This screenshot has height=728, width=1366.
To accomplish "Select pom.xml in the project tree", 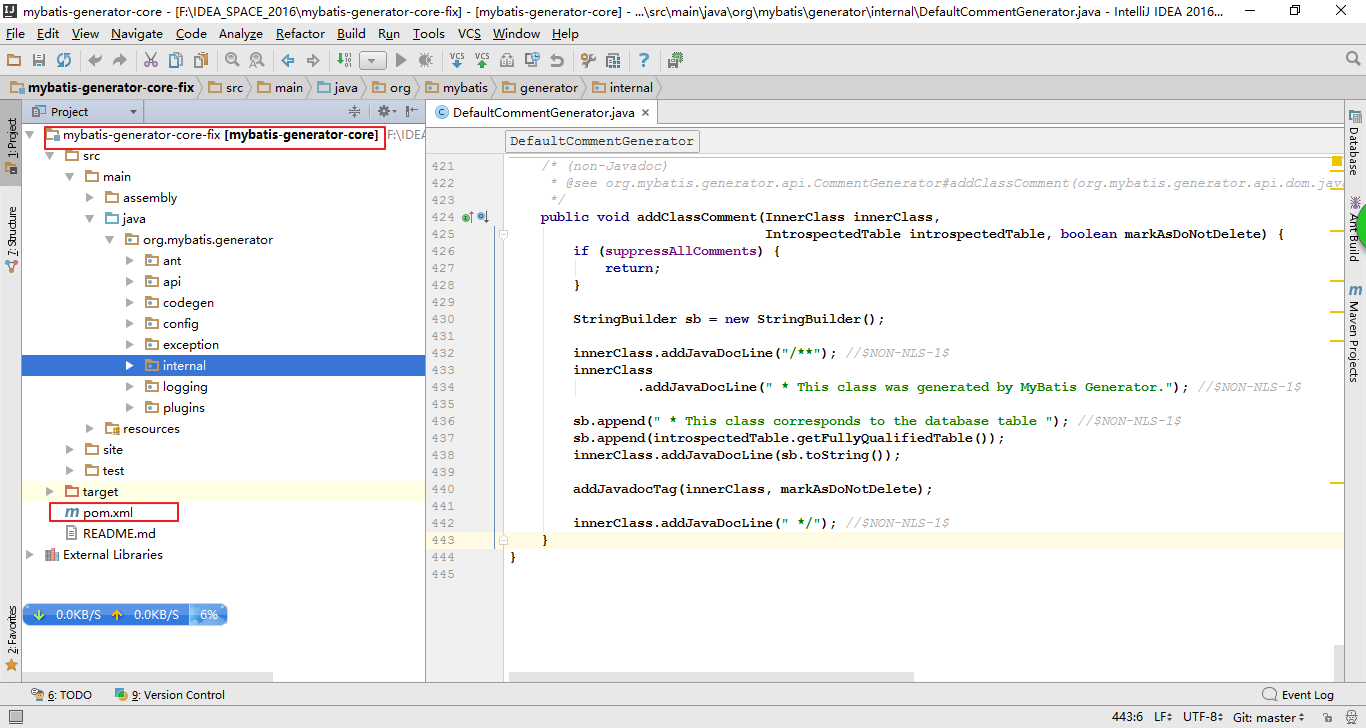I will click(x=108, y=513).
